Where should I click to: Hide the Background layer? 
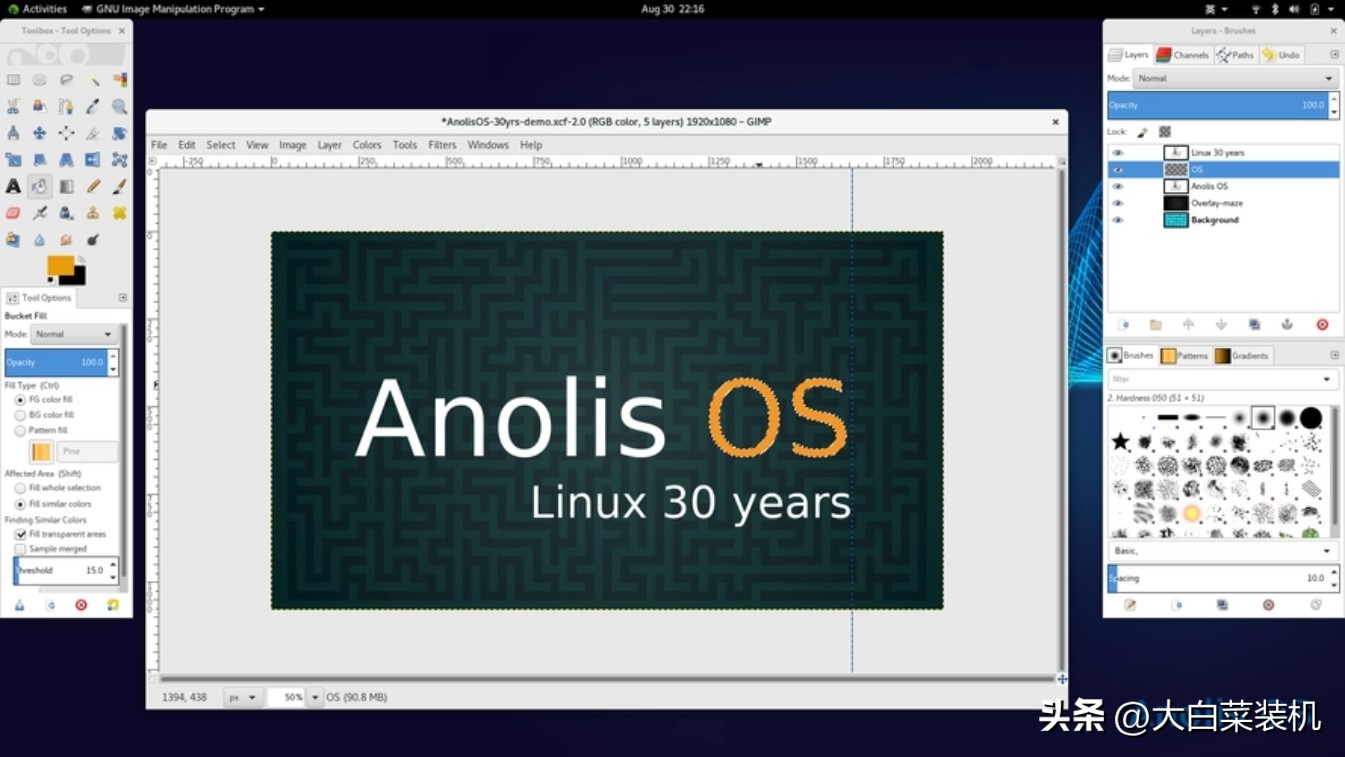click(1117, 220)
